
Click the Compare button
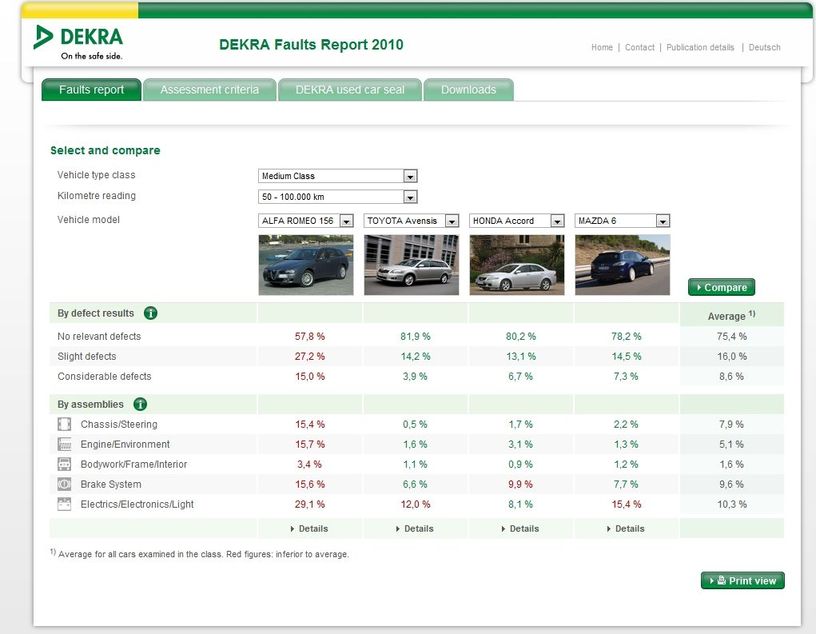[721, 287]
